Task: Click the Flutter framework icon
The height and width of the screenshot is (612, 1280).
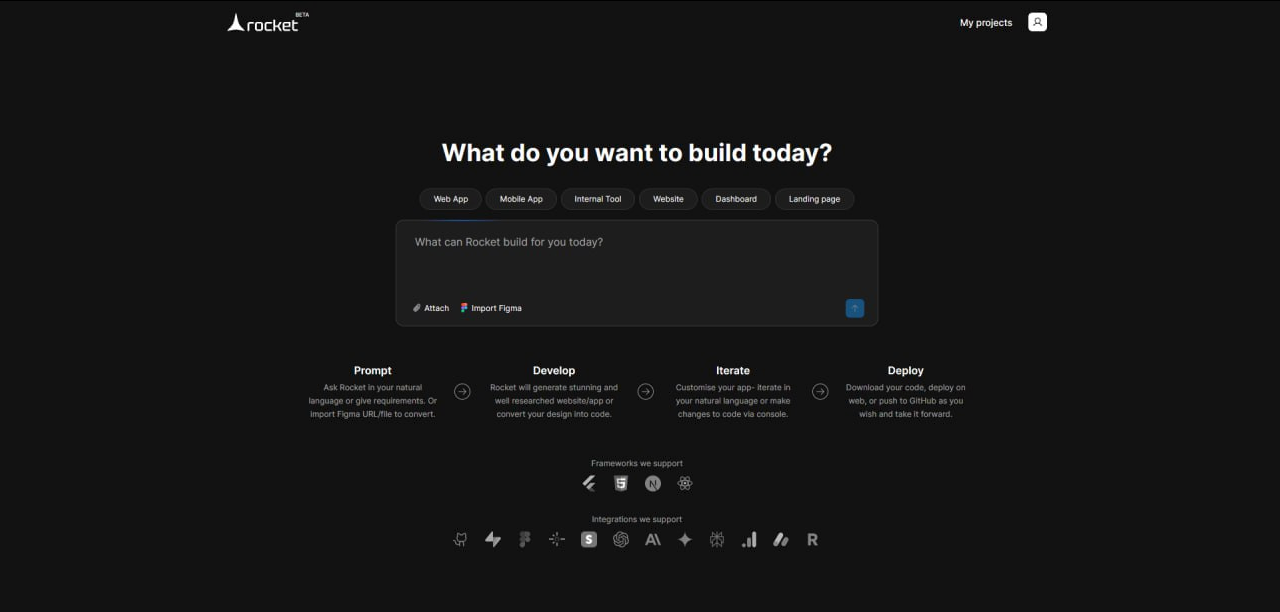Action: (x=589, y=483)
